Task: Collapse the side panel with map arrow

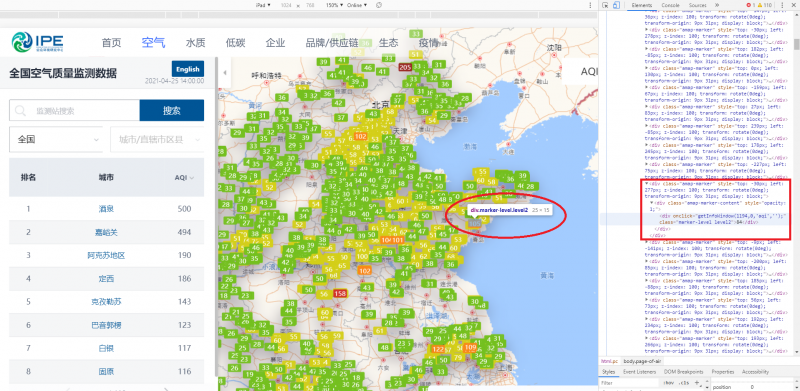Action: [x=225, y=72]
